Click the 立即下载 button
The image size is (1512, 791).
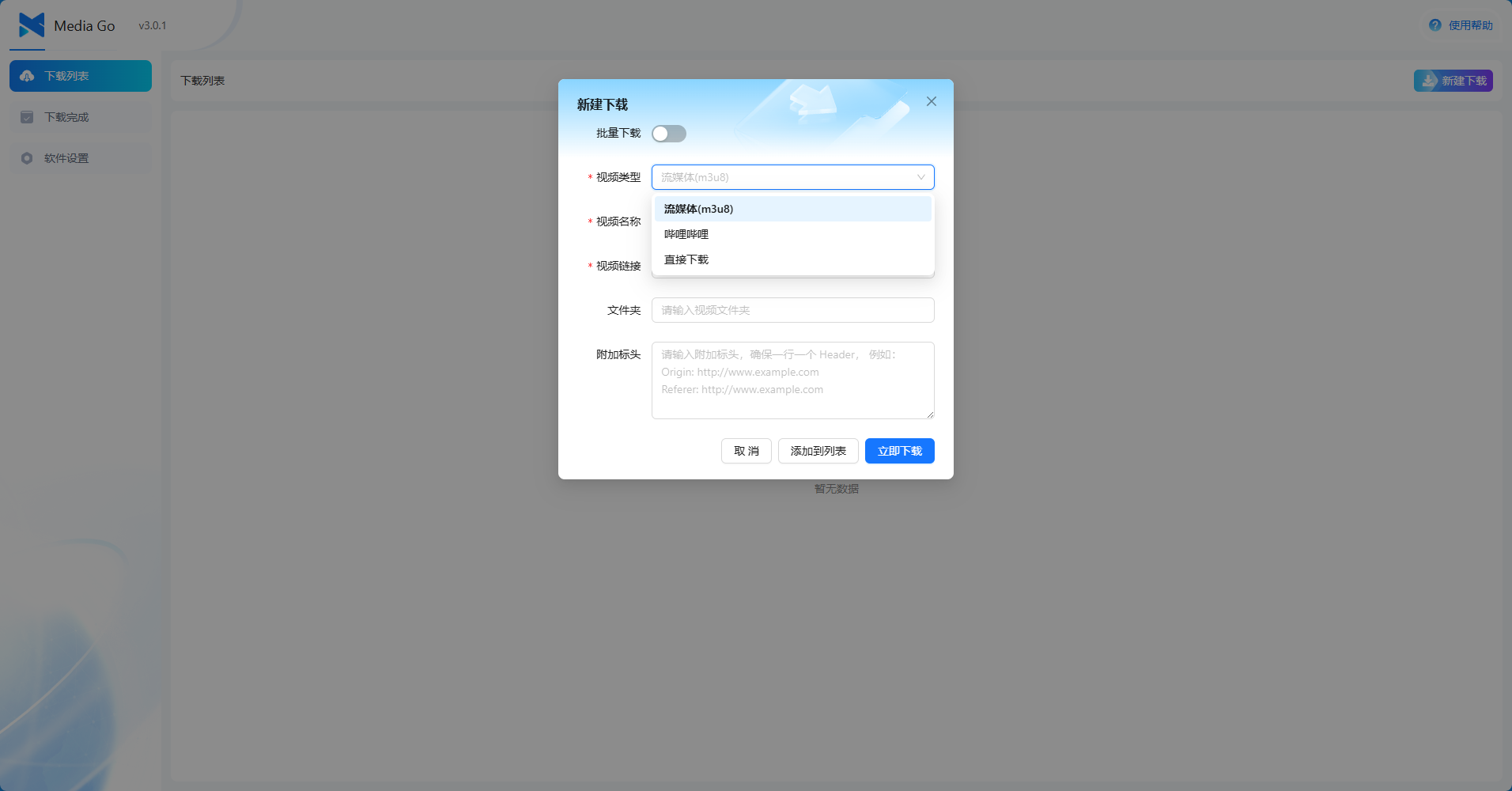click(900, 451)
